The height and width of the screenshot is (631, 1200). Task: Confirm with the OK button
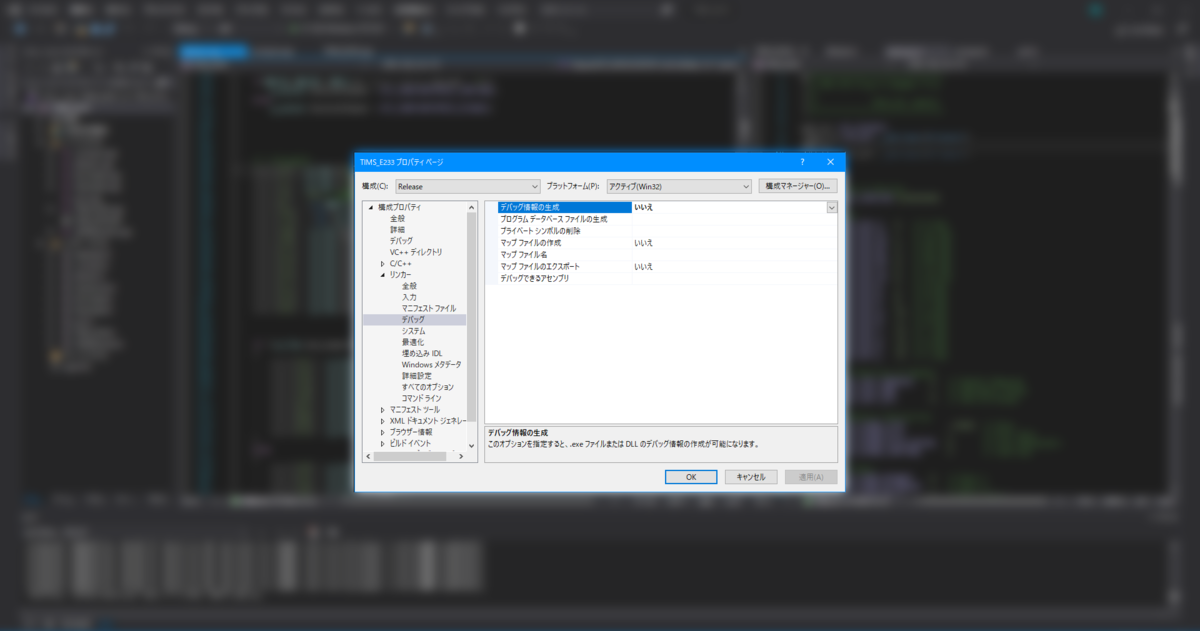point(691,477)
